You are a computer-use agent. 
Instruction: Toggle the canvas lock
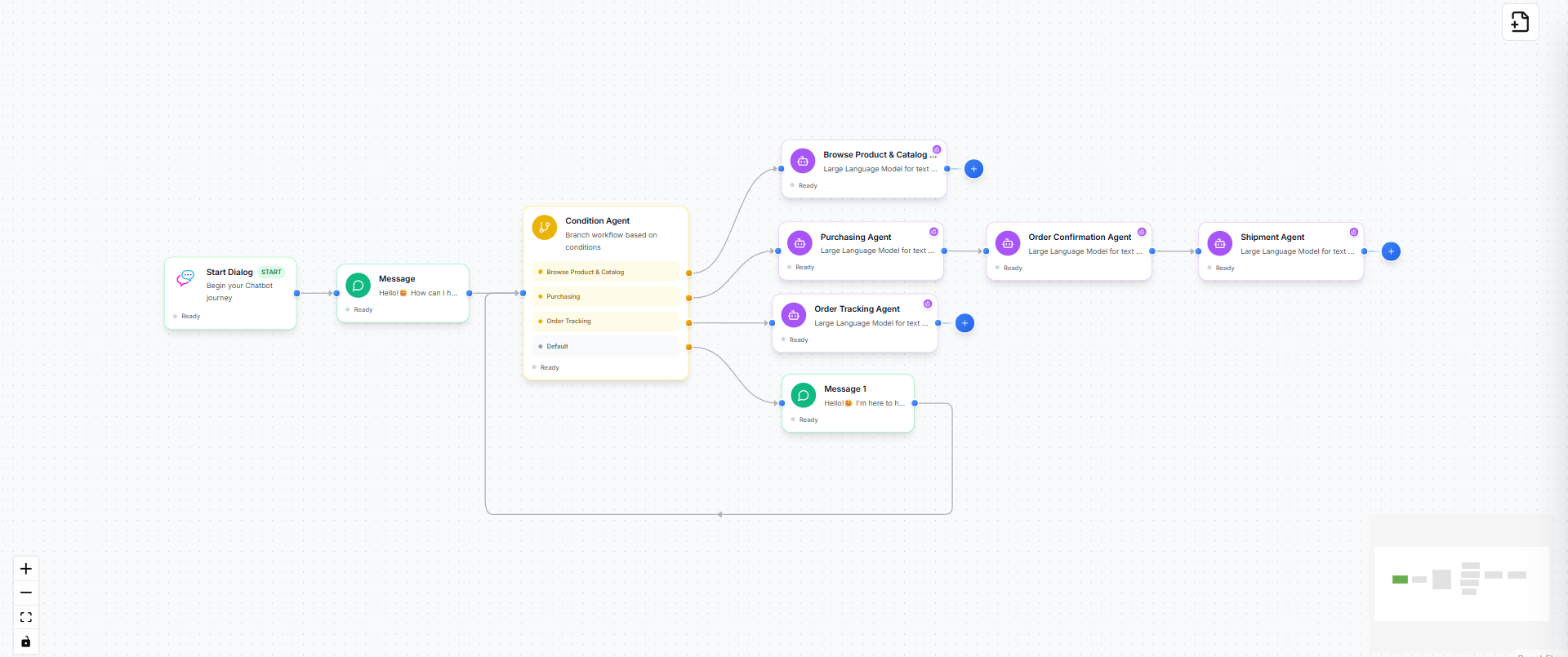point(26,641)
